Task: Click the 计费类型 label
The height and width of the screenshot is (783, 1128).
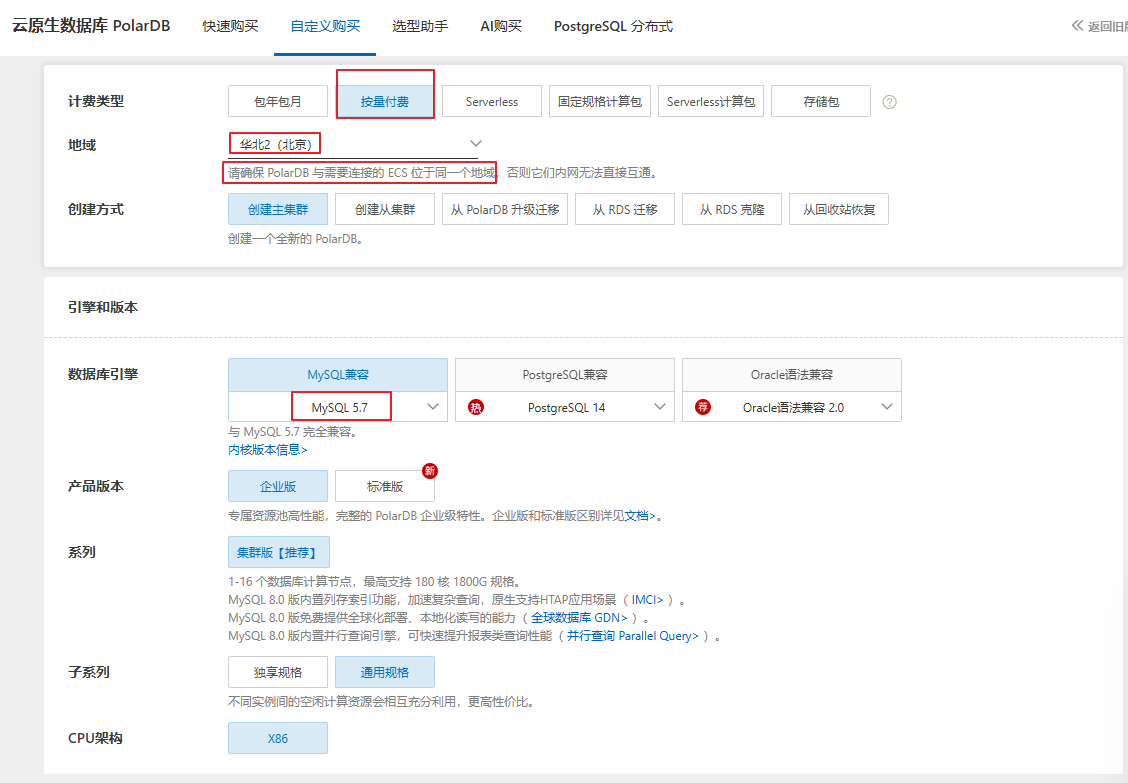Action: pyautogui.click(x=96, y=101)
